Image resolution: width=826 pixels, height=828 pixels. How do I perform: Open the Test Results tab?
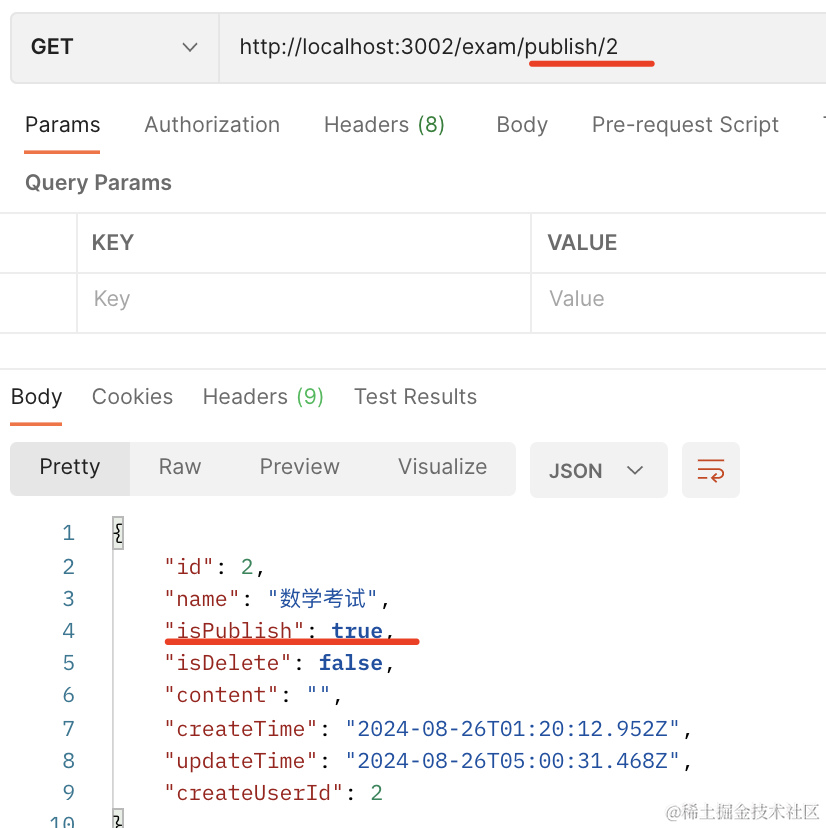[x=415, y=397]
